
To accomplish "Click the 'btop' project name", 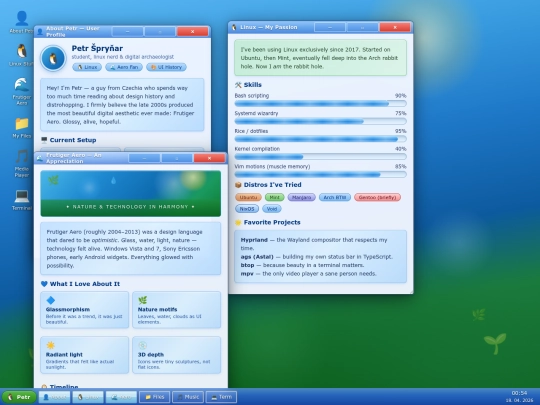I will point(247,265).
